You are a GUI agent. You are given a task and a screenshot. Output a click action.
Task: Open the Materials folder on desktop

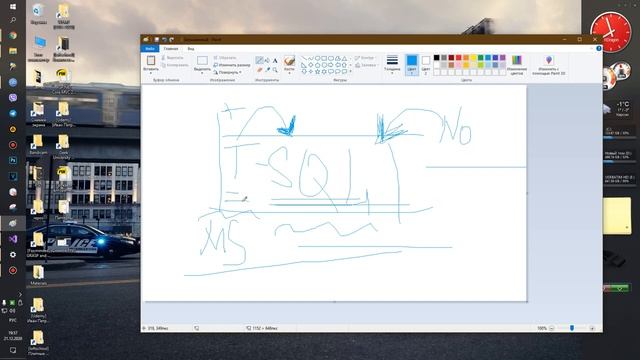[38, 276]
